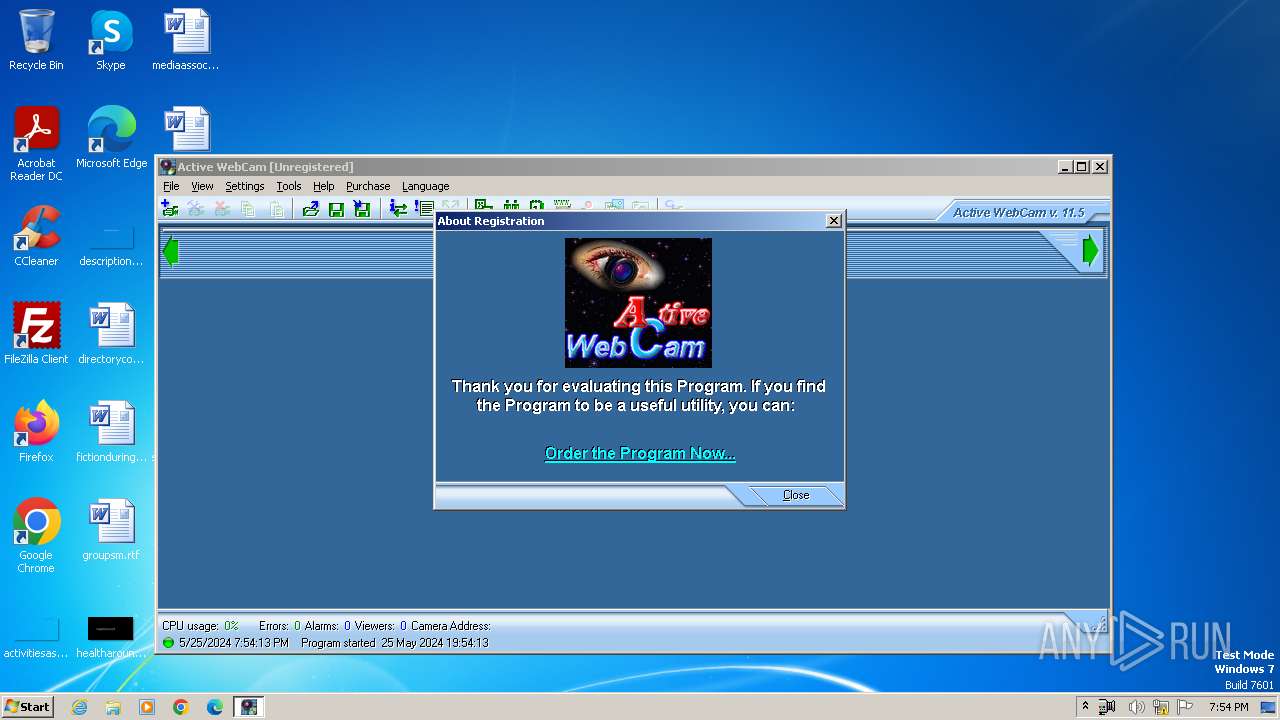Select the healtharoun desktop file icon
Image resolution: width=1280 pixels, height=720 pixels.
click(x=111, y=636)
